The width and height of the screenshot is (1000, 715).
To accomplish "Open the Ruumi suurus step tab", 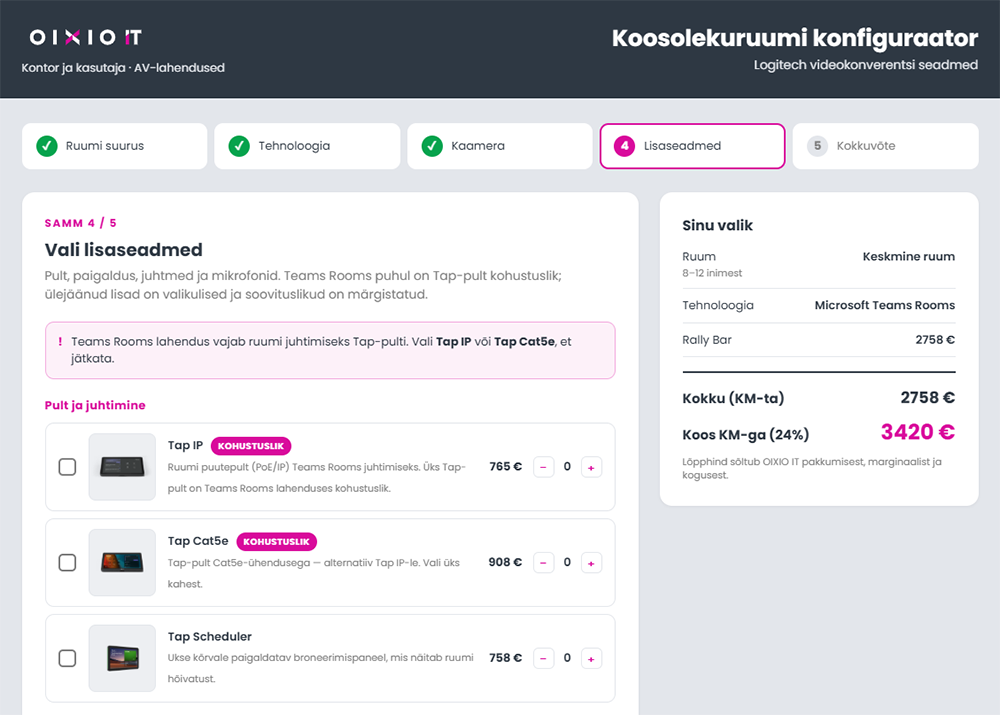I will [115, 146].
